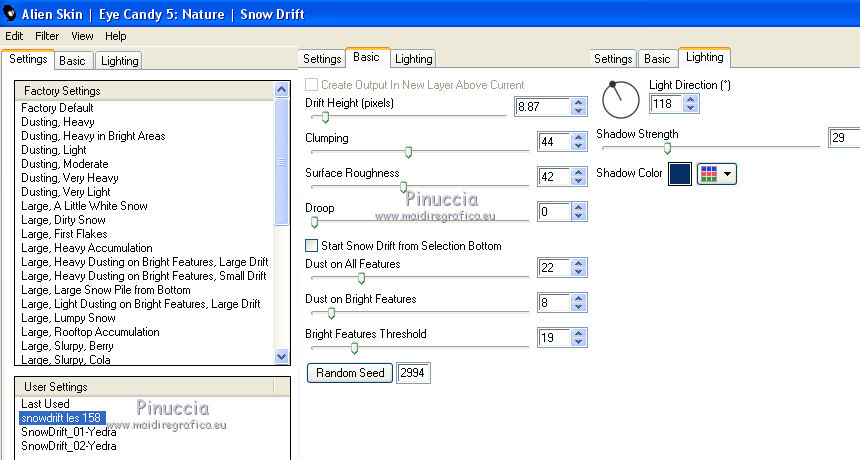The width and height of the screenshot is (860, 460).
Task: Click the Factory Settings scrollbar thumb
Action: click(x=281, y=162)
